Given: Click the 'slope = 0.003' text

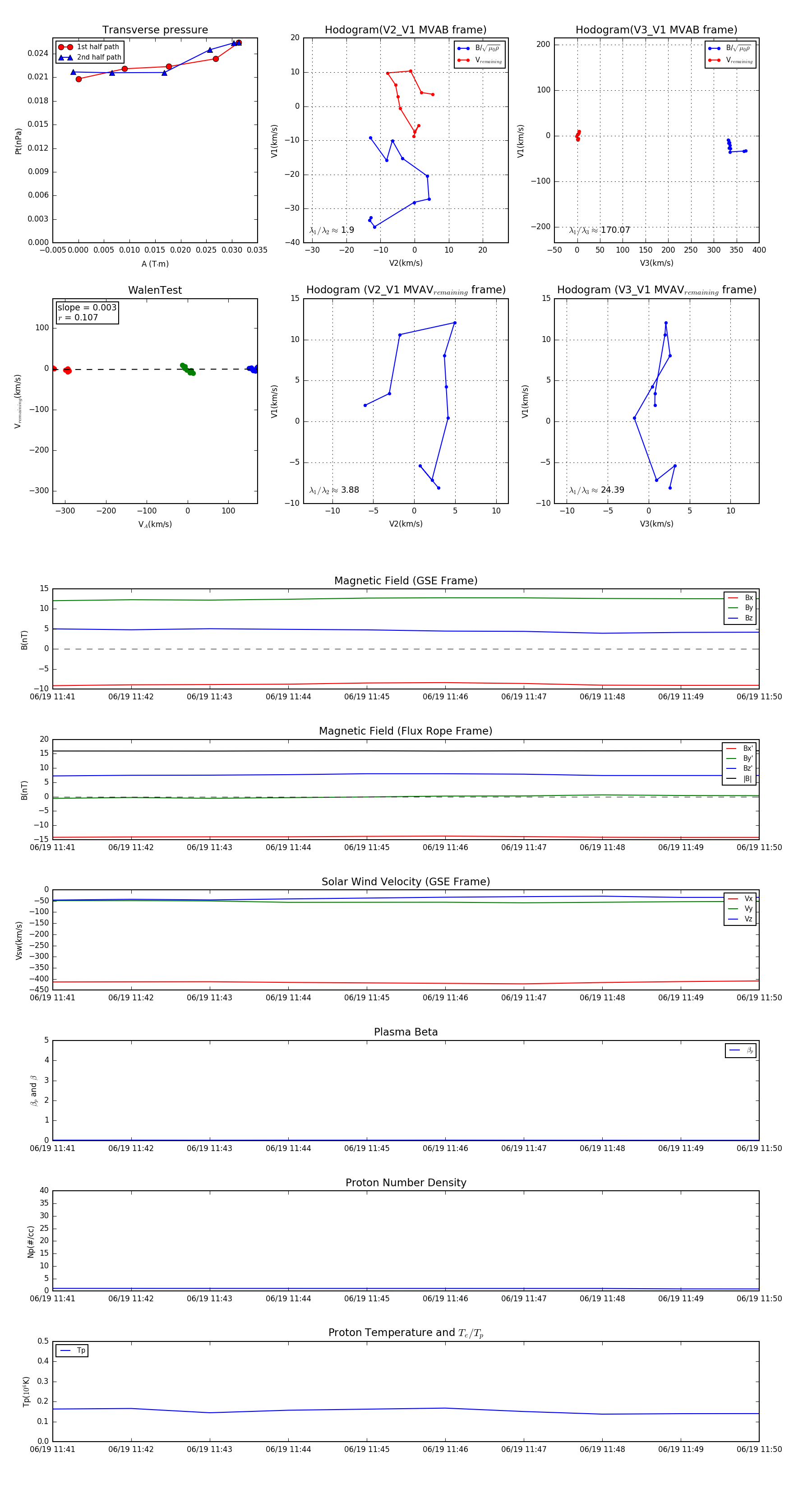Looking at the screenshot, I should pos(87,308).
